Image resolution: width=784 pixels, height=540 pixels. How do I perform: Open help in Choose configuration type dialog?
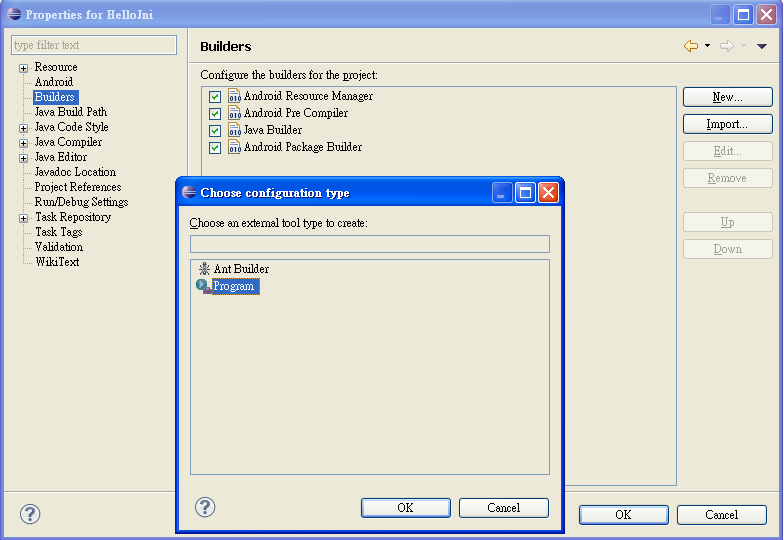[x=205, y=507]
